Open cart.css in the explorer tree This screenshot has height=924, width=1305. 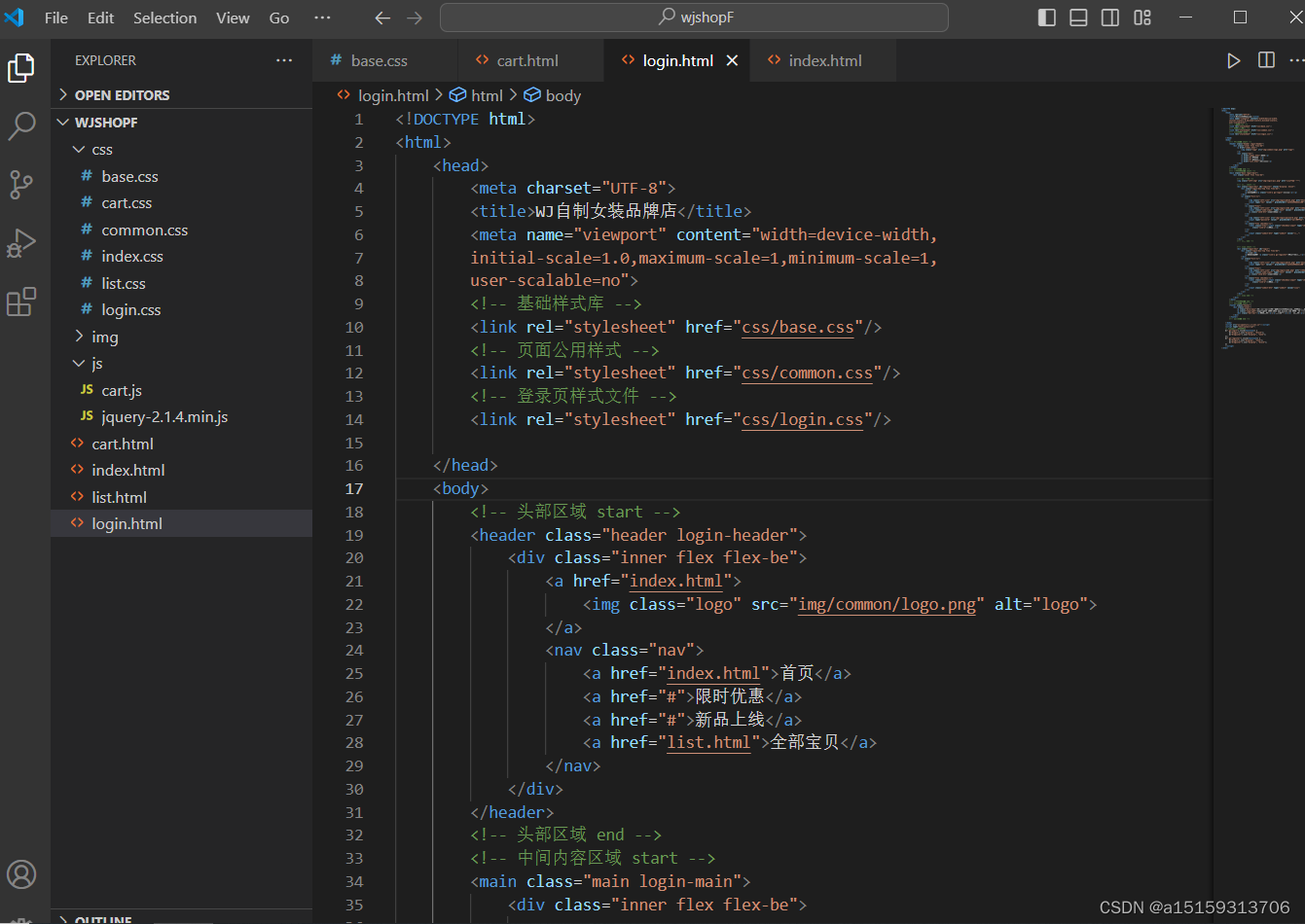(181, 202)
